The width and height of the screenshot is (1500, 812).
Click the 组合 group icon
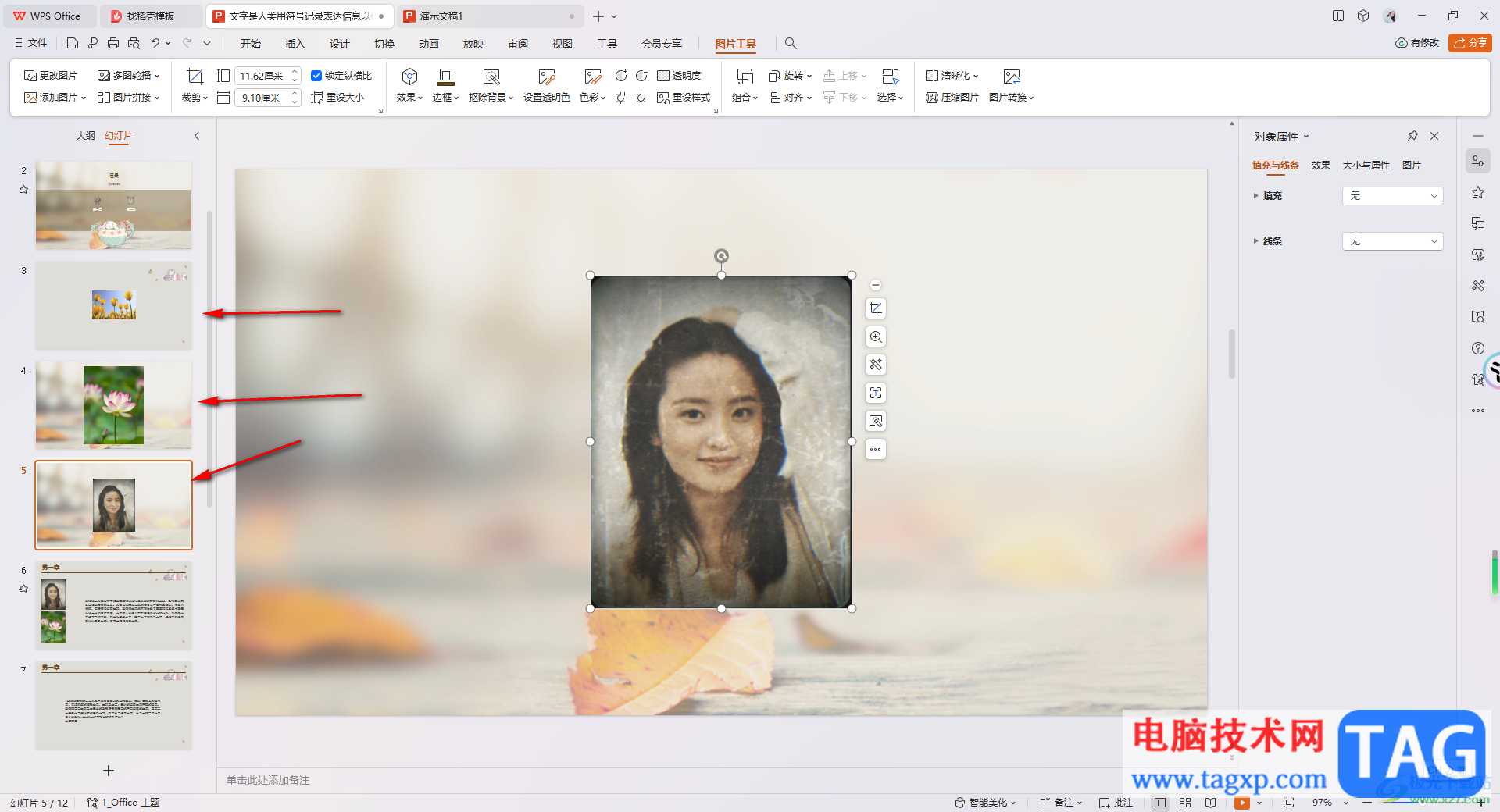tap(745, 77)
